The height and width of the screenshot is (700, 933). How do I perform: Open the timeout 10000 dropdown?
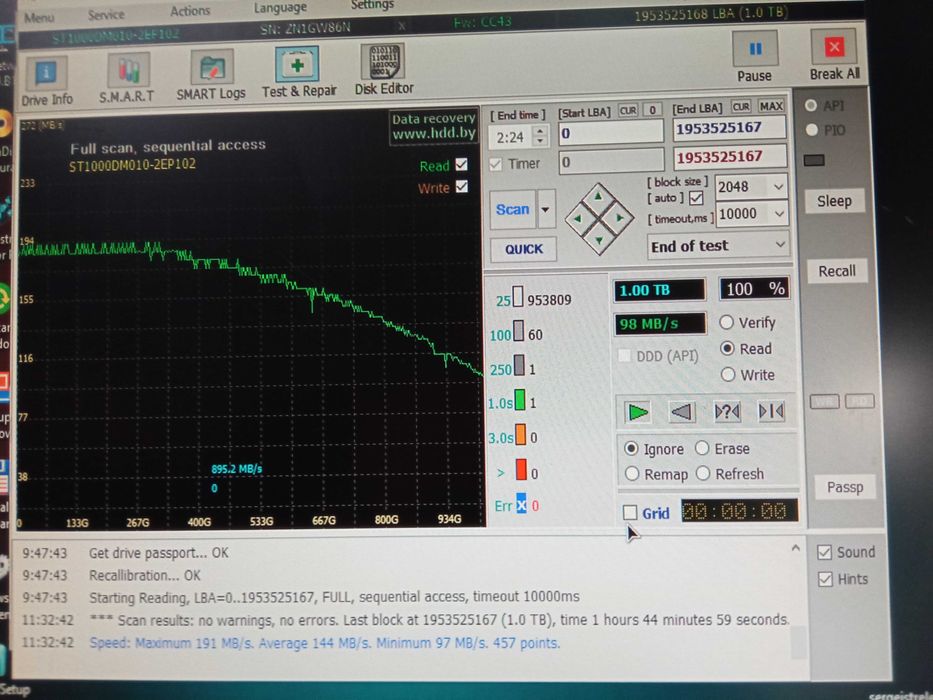[x=778, y=213]
